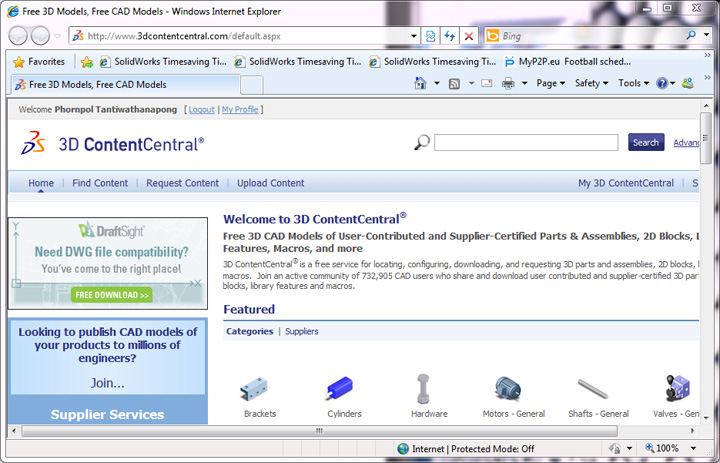The width and height of the screenshot is (720, 463).
Task: Expand the zoom level dropdown arrow
Action: click(x=693, y=448)
